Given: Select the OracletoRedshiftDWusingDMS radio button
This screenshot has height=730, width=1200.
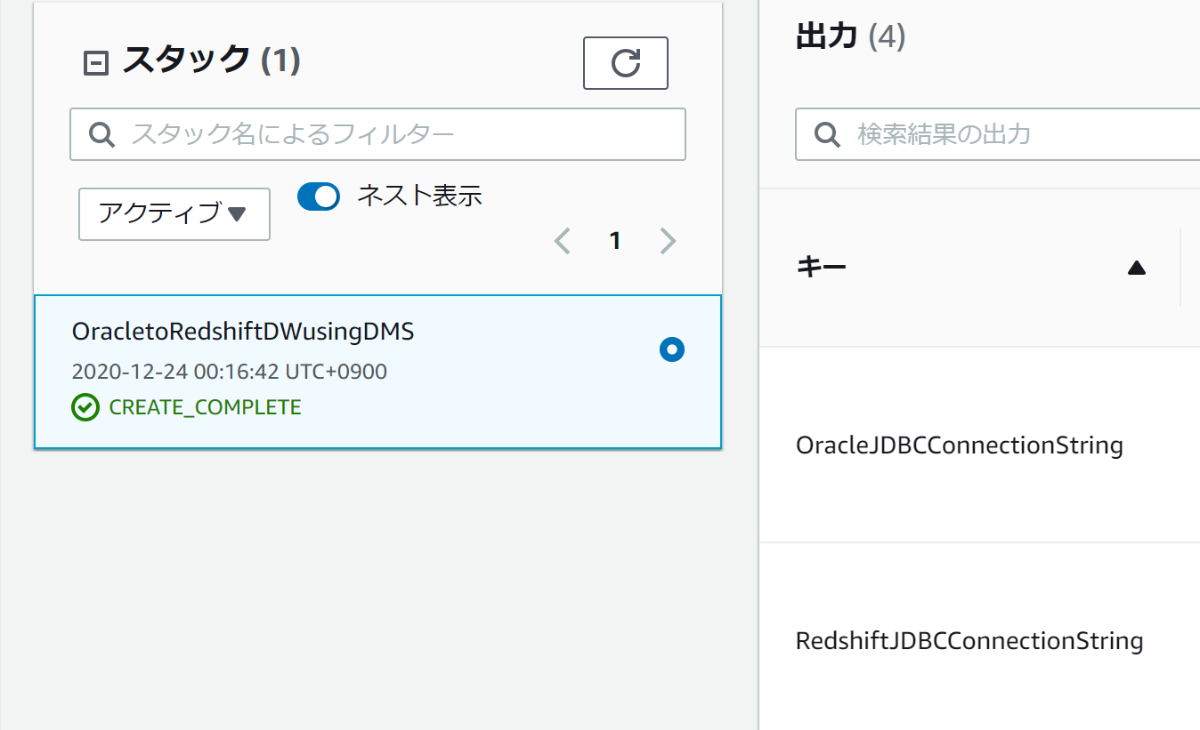Looking at the screenshot, I should (x=672, y=350).
